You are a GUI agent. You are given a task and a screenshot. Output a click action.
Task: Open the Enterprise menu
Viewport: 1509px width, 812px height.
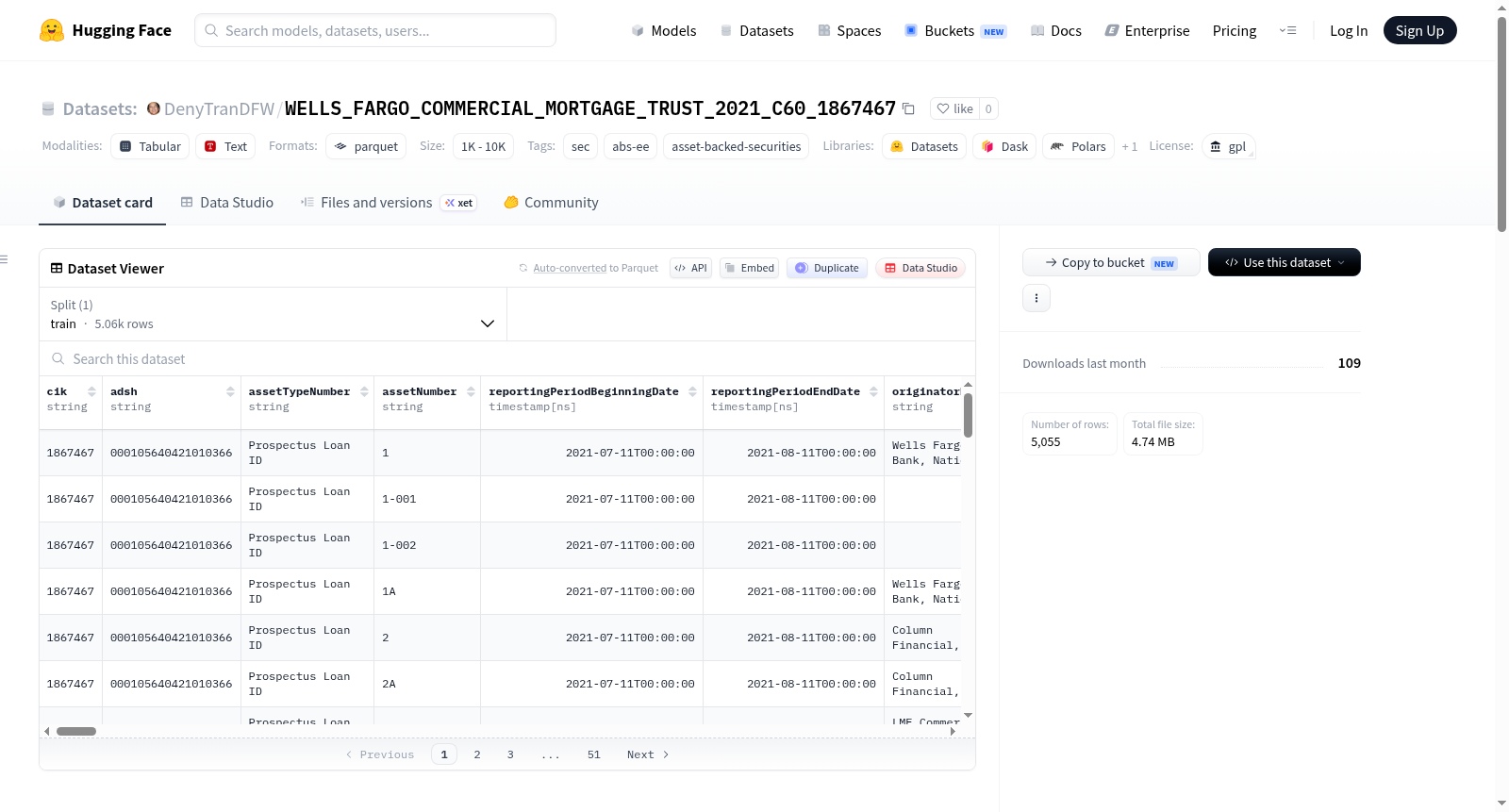click(x=1147, y=30)
